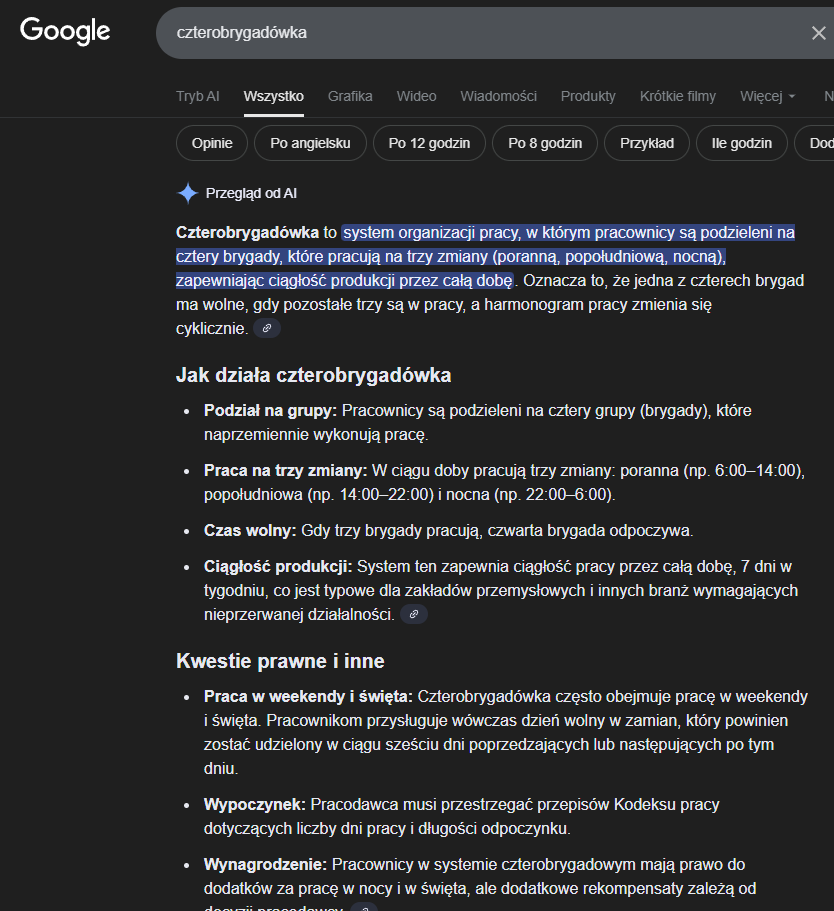Image resolution: width=834 pixels, height=911 pixels.
Task: Clear the search query with the X
Action: [818, 33]
